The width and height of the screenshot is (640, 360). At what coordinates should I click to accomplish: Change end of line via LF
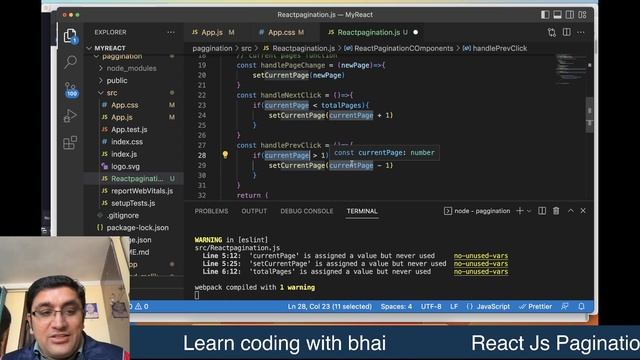pos(454,306)
